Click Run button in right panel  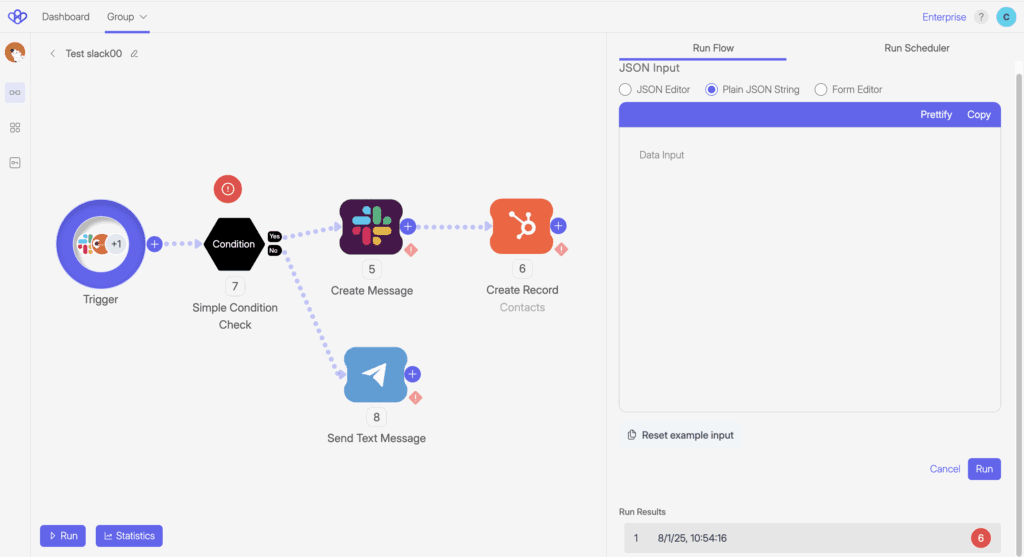pyautogui.click(x=984, y=469)
